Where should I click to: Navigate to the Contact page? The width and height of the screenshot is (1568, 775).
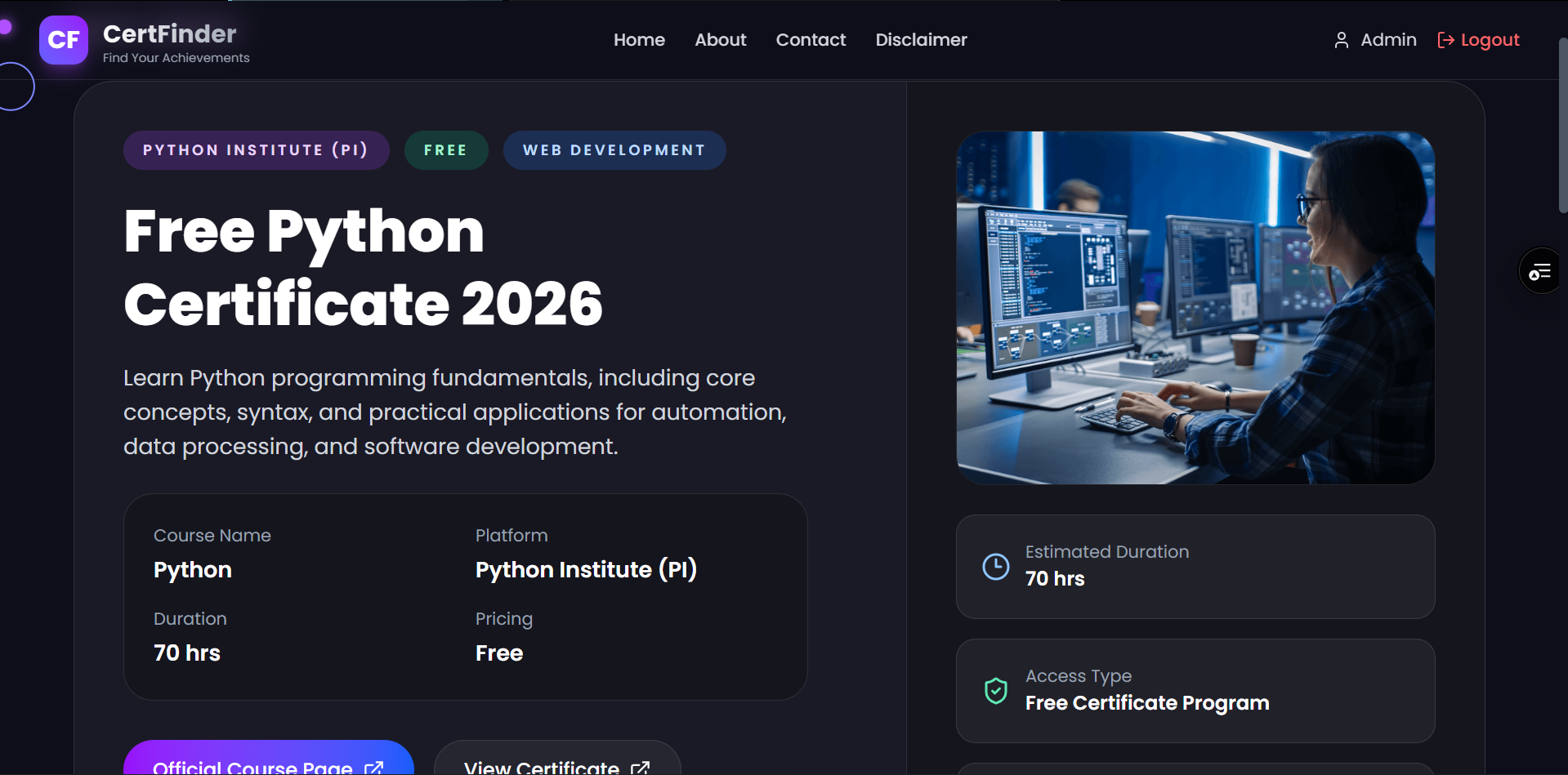click(x=811, y=40)
